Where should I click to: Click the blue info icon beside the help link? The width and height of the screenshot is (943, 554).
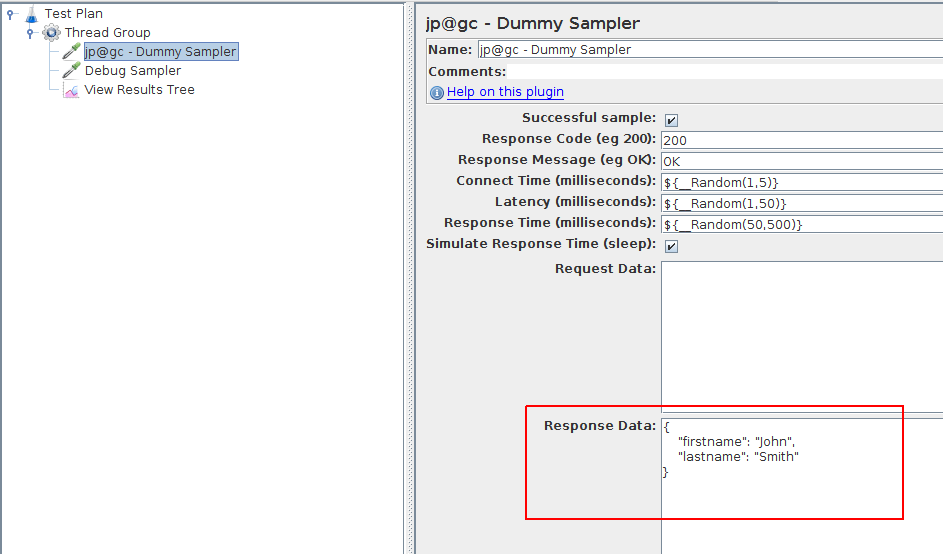click(x=437, y=93)
